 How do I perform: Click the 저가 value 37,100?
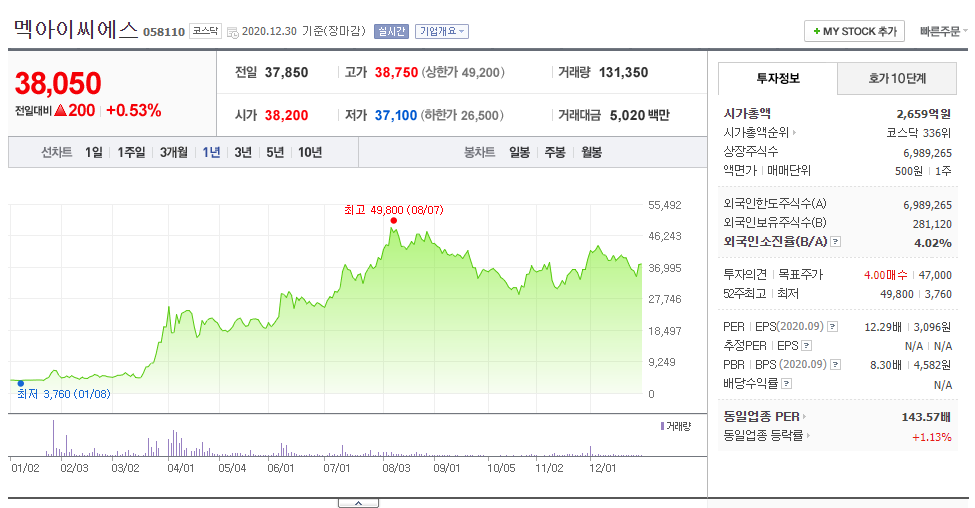click(x=395, y=116)
